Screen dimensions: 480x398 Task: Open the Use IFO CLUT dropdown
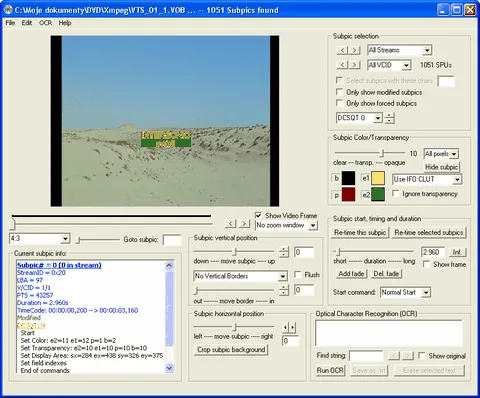457,179
